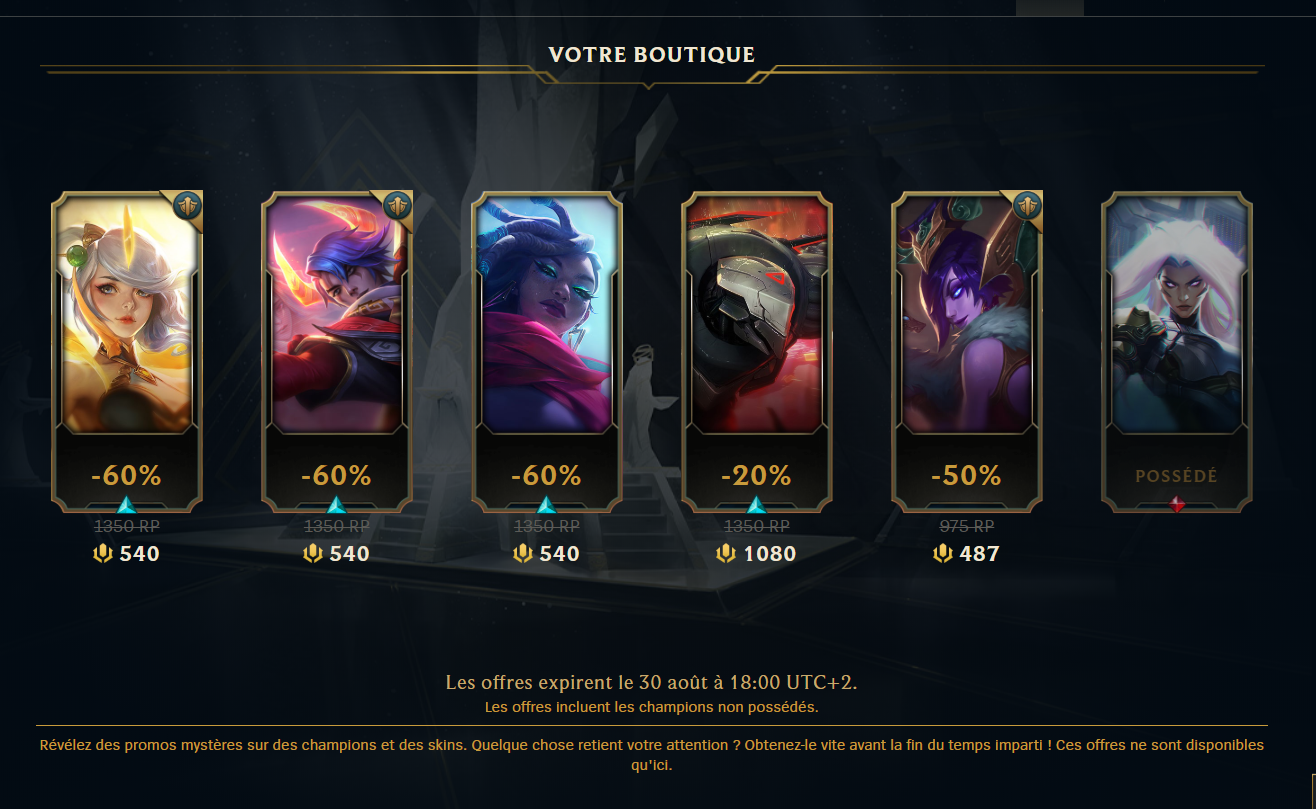Click the blue gem under the white-haired champion card

point(126,505)
